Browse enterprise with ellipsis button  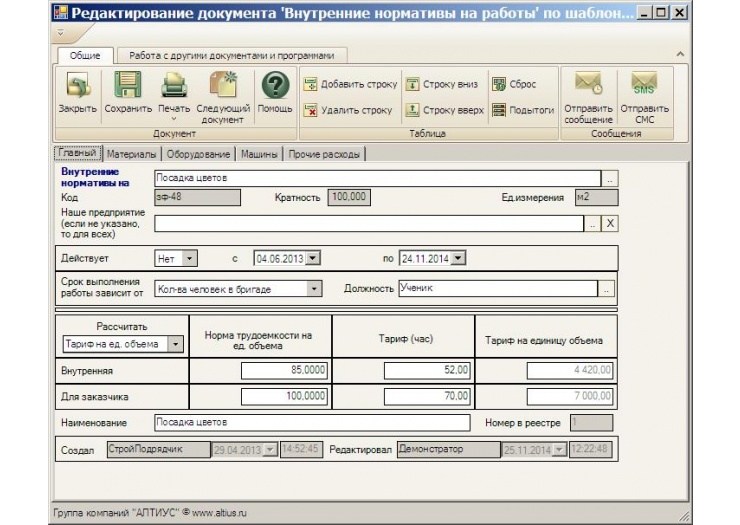tap(592, 224)
